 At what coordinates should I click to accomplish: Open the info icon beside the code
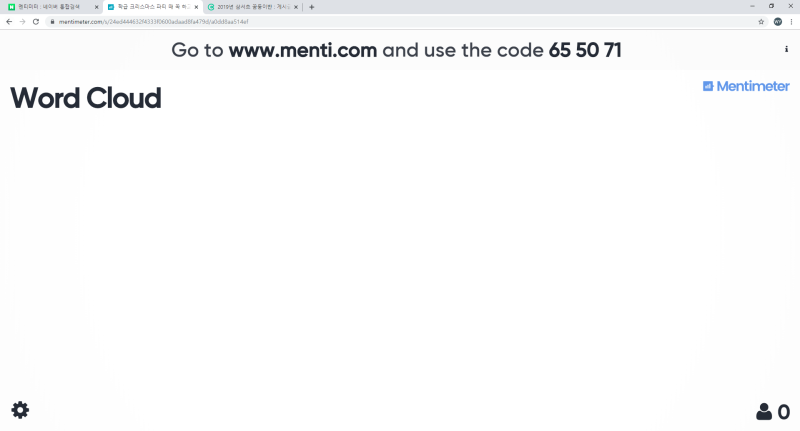786,49
